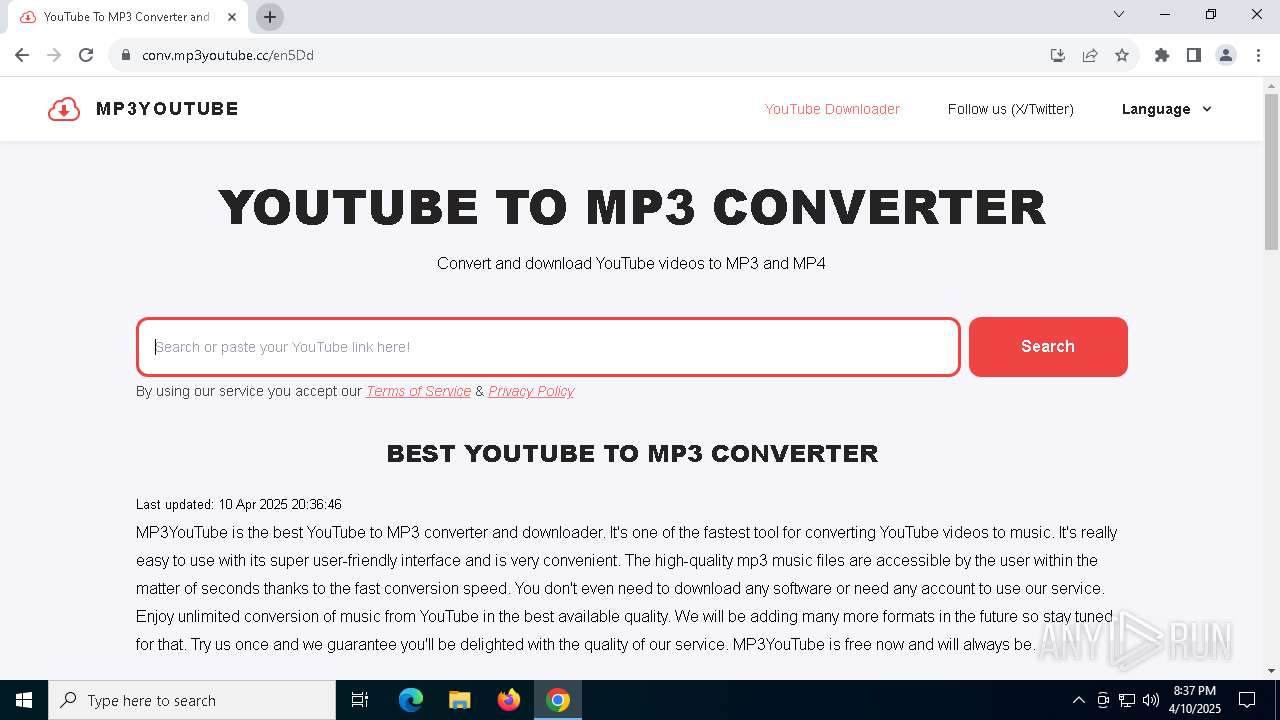Open File Explorer from taskbar
This screenshot has height=720, width=1280.
pyautogui.click(x=460, y=700)
